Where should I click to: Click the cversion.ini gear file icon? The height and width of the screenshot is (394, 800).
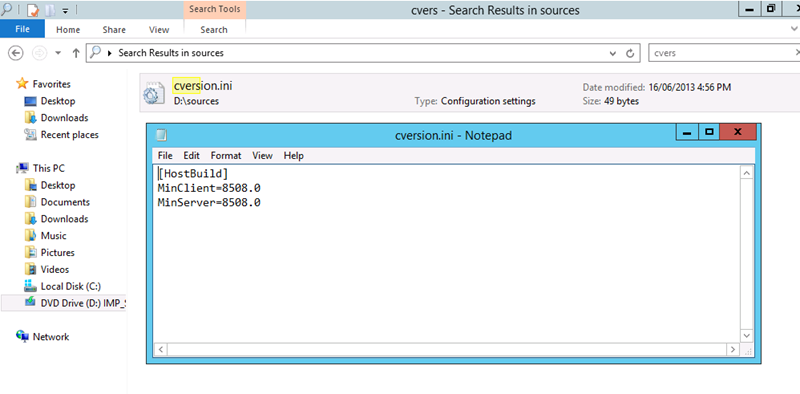(154, 93)
